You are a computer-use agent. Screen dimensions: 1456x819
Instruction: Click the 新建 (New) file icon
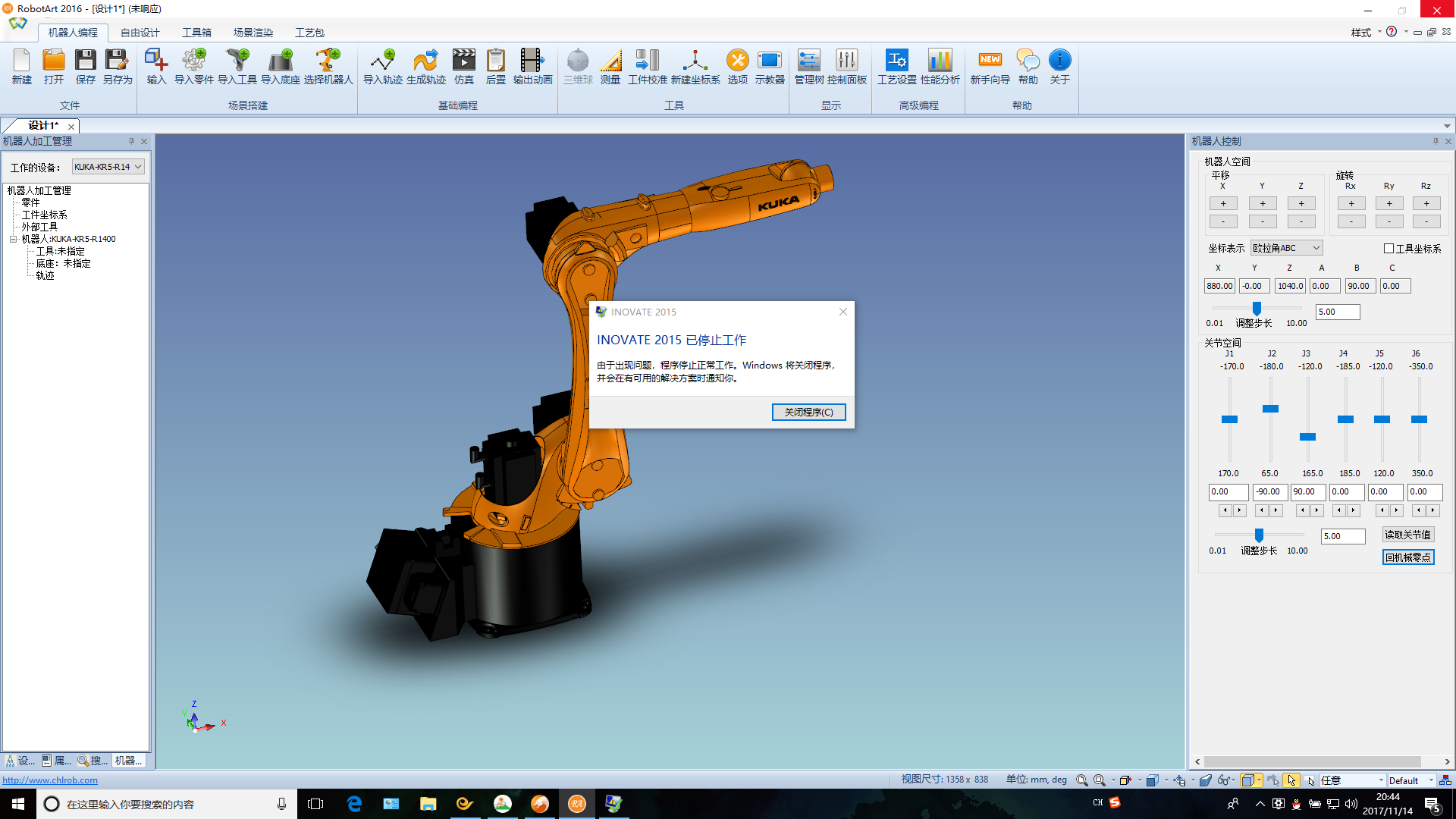[x=22, y=67]
